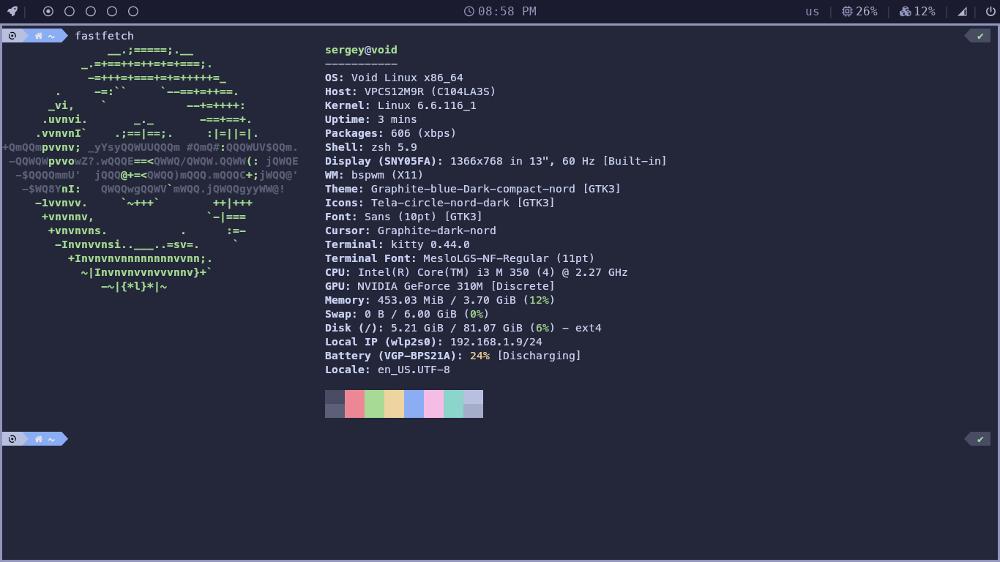Screen dimensions: 1000x562
Task: Click 'Terminal Font: MesloLGS-NF-Regular' line
Action: click(x=459, y=258)
